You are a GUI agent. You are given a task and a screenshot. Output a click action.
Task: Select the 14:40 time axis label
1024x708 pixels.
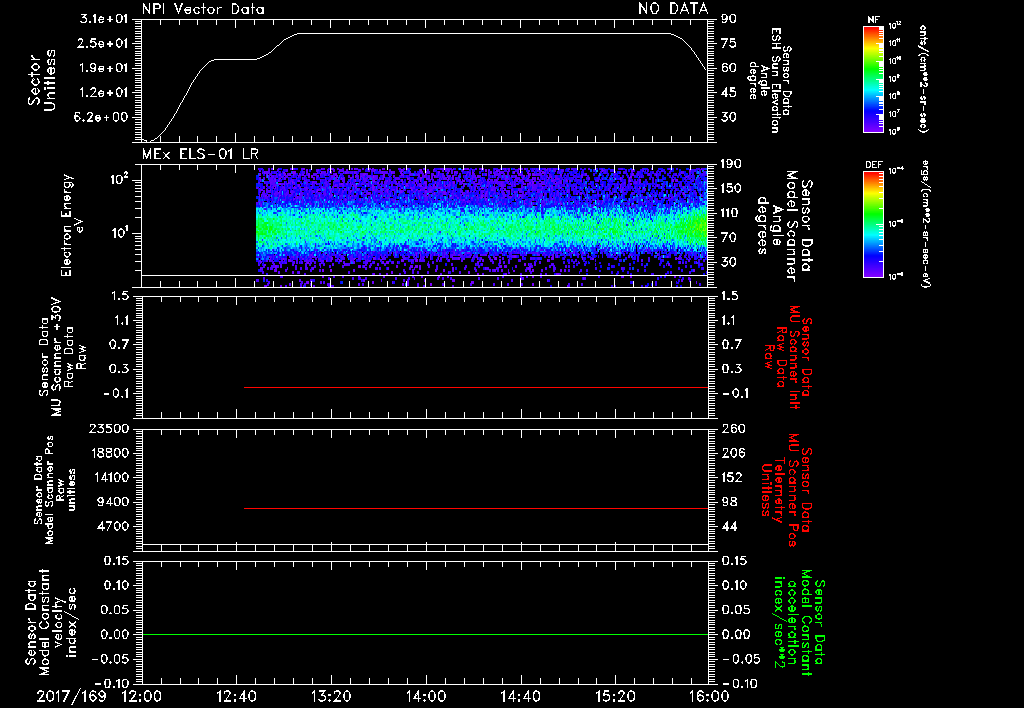coord(520,696)
